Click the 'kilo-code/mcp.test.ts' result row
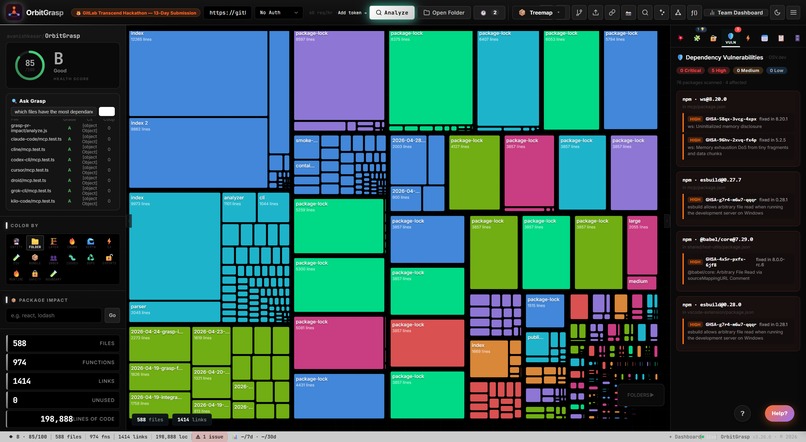The image size is (806, 442). coord(62,201)
